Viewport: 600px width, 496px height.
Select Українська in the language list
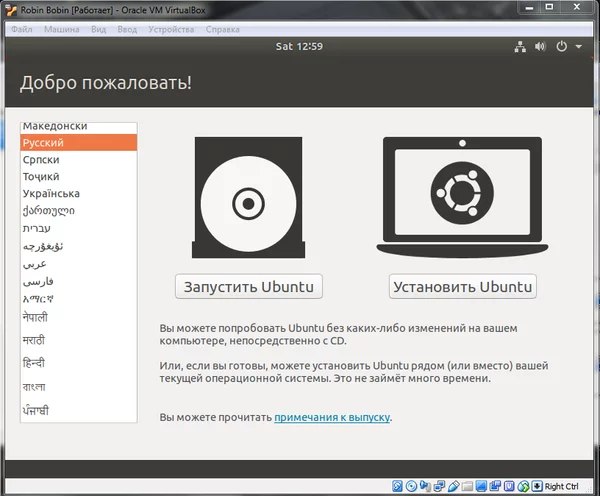(51, 193)
